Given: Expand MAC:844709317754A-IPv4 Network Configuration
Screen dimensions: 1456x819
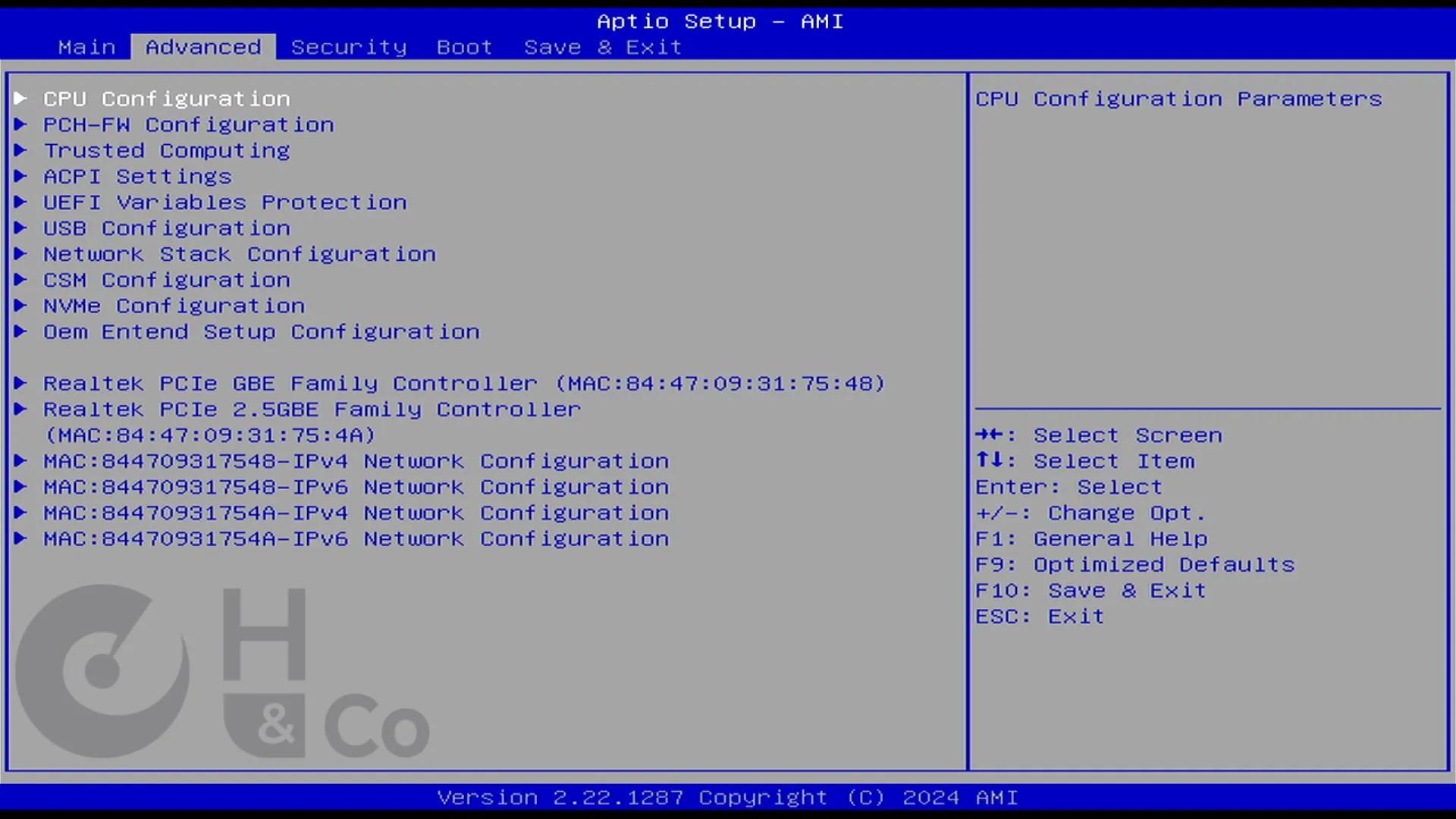Looking at the screenshot, I should (356, 512).
